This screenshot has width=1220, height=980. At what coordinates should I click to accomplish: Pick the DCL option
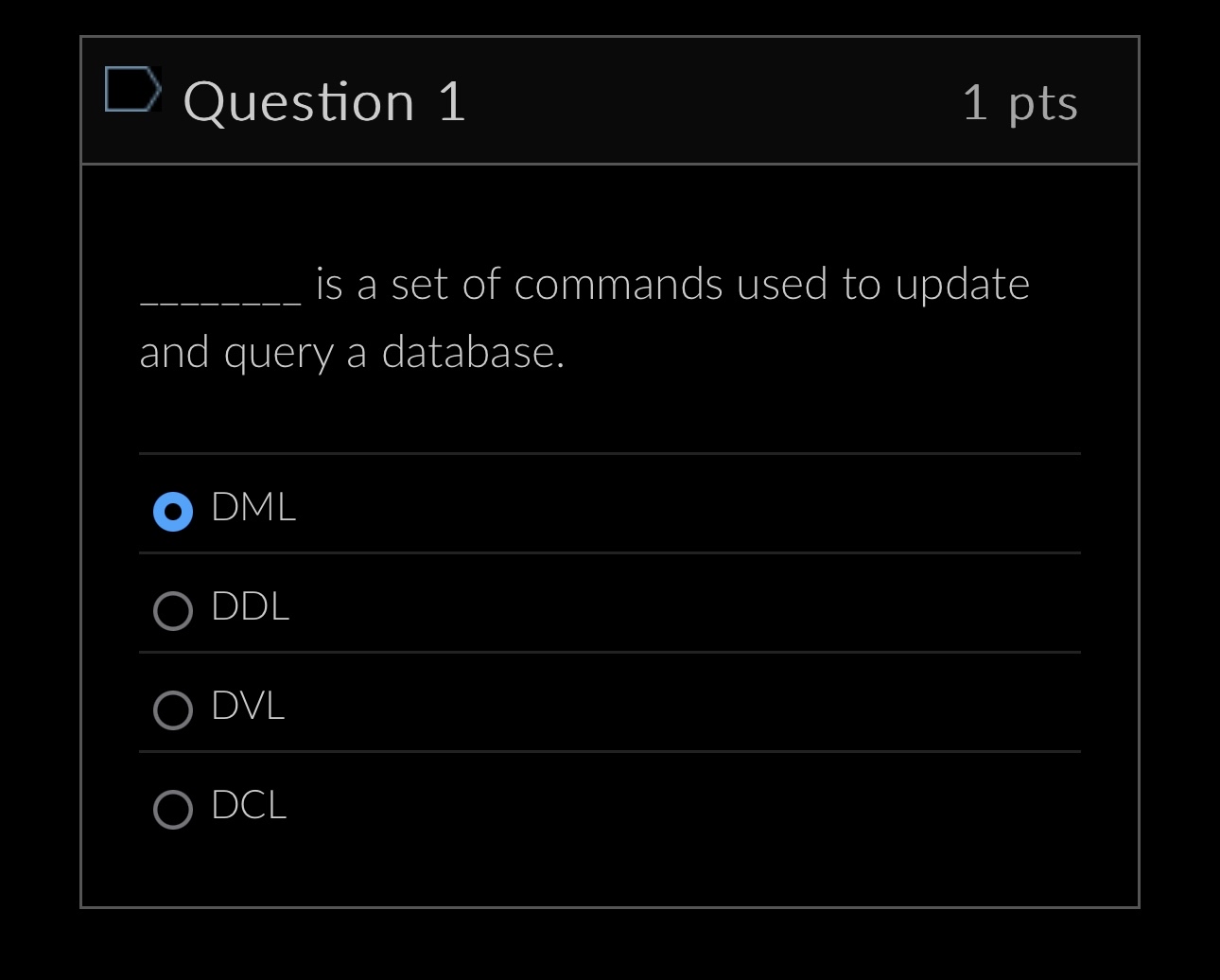click(x=172, y=810)
